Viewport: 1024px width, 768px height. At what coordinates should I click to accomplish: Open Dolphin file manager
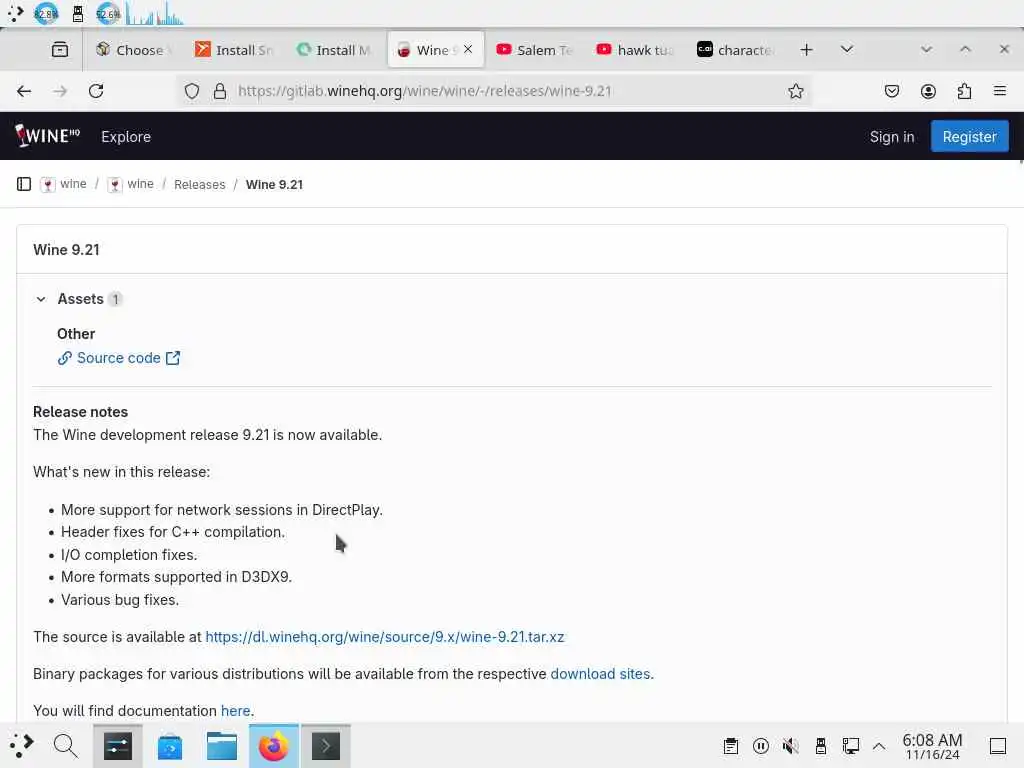[222, 746]
